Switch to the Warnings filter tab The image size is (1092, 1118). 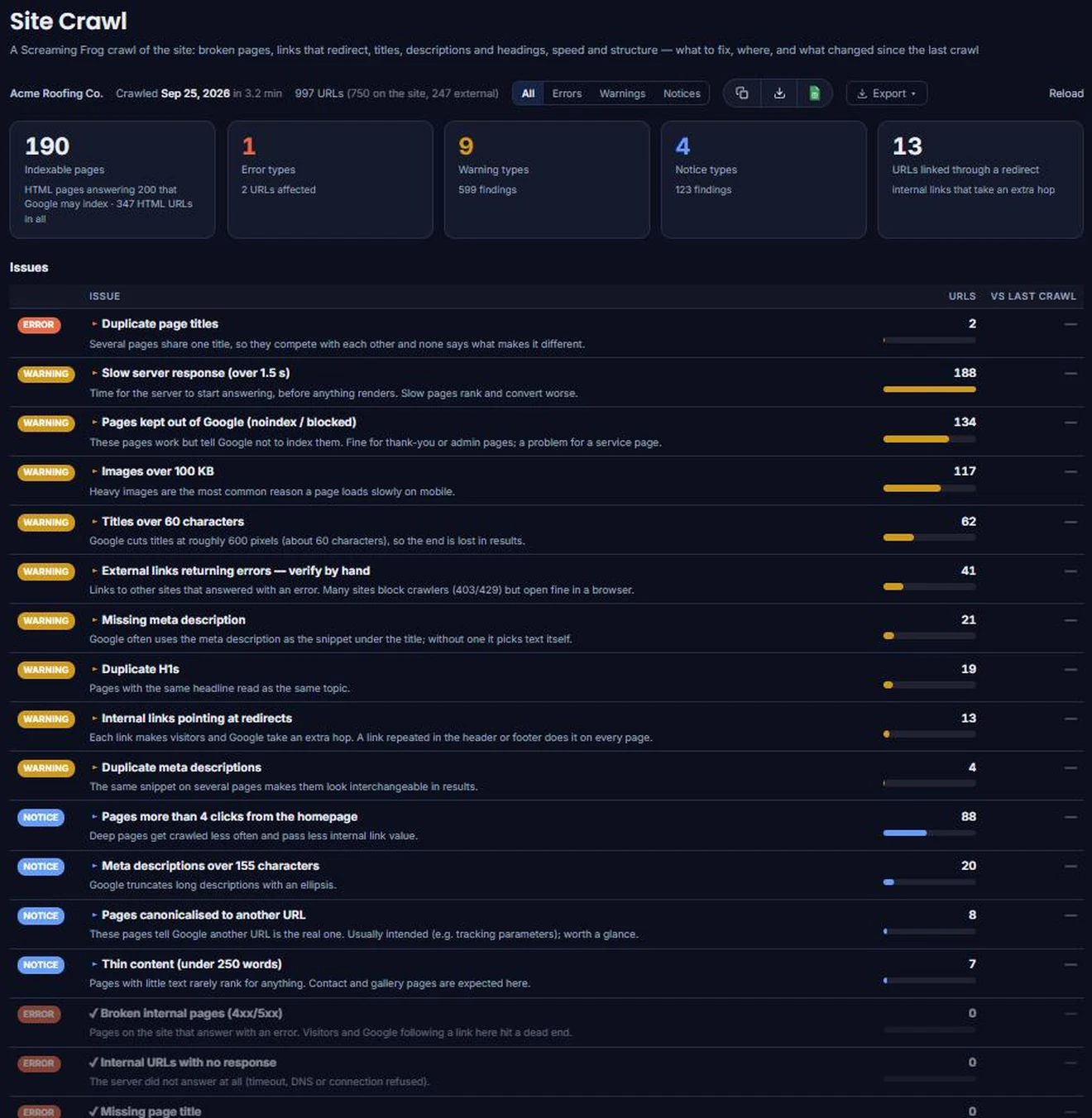(622, 93)
